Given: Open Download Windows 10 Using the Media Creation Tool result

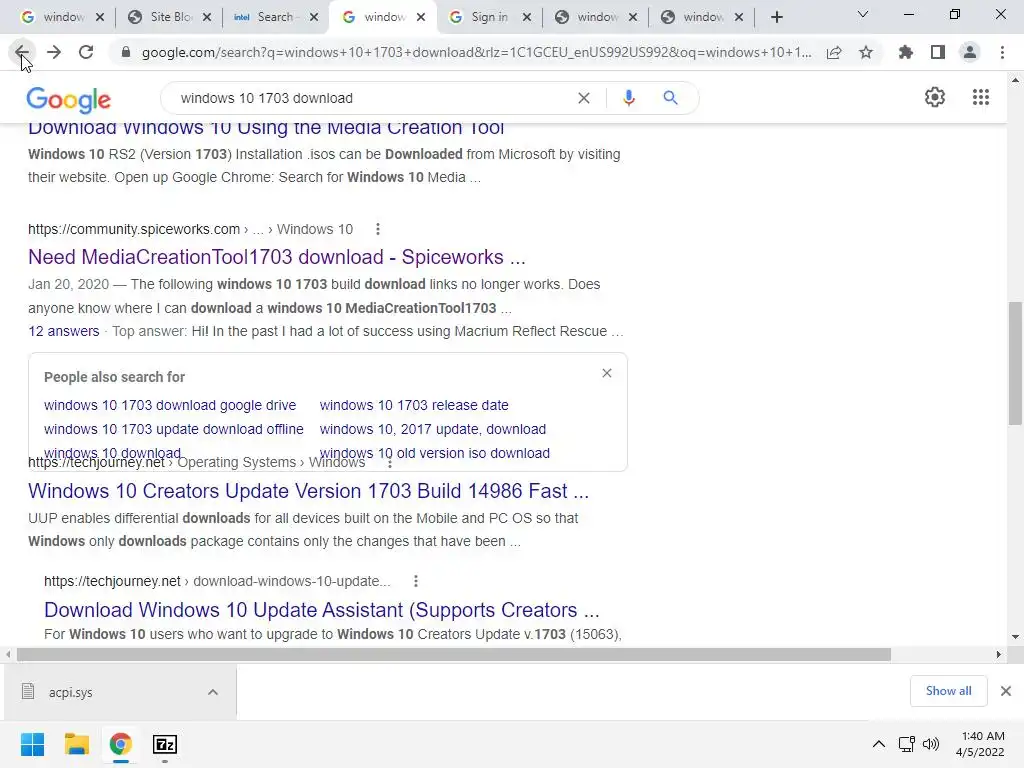Looking at the screenshot, I should [x=266, y=129].
